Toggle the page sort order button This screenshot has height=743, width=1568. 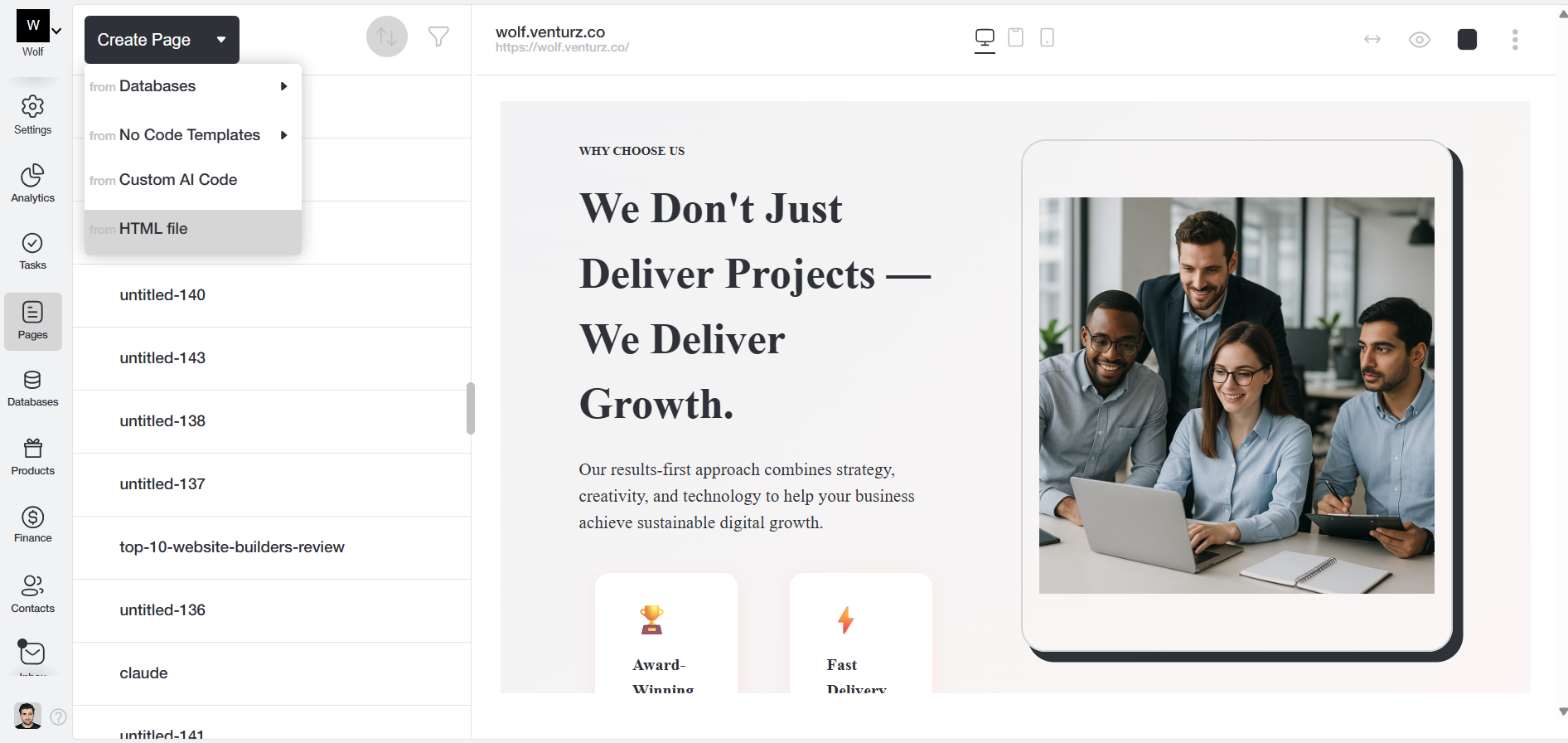387,36
